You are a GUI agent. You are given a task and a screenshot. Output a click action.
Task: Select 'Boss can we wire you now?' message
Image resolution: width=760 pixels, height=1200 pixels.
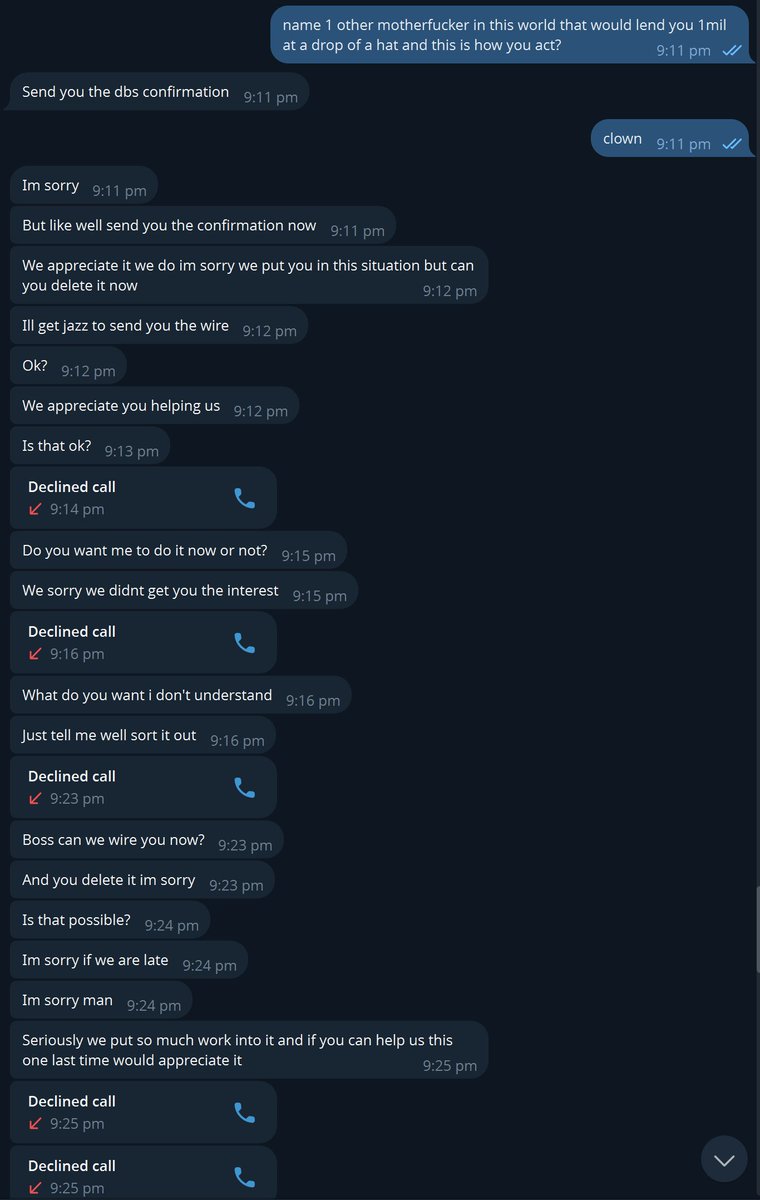pos(147,840)
